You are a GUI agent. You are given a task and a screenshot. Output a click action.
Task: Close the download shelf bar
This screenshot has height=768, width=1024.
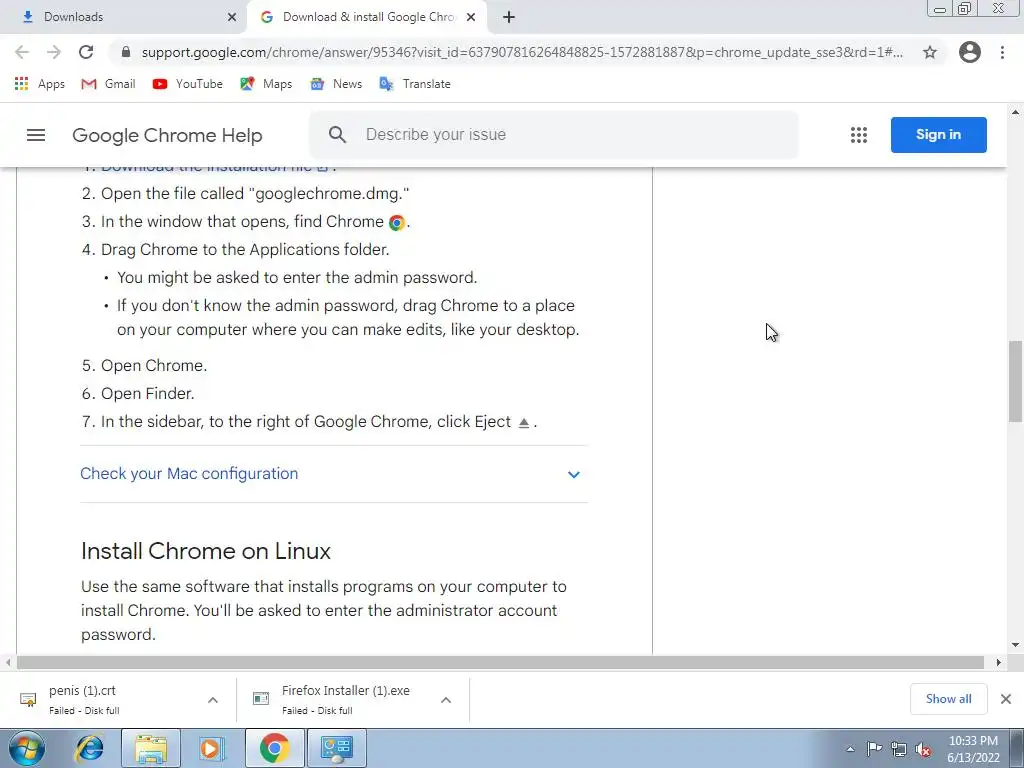pyautogui.click(x=1006, y=699)
